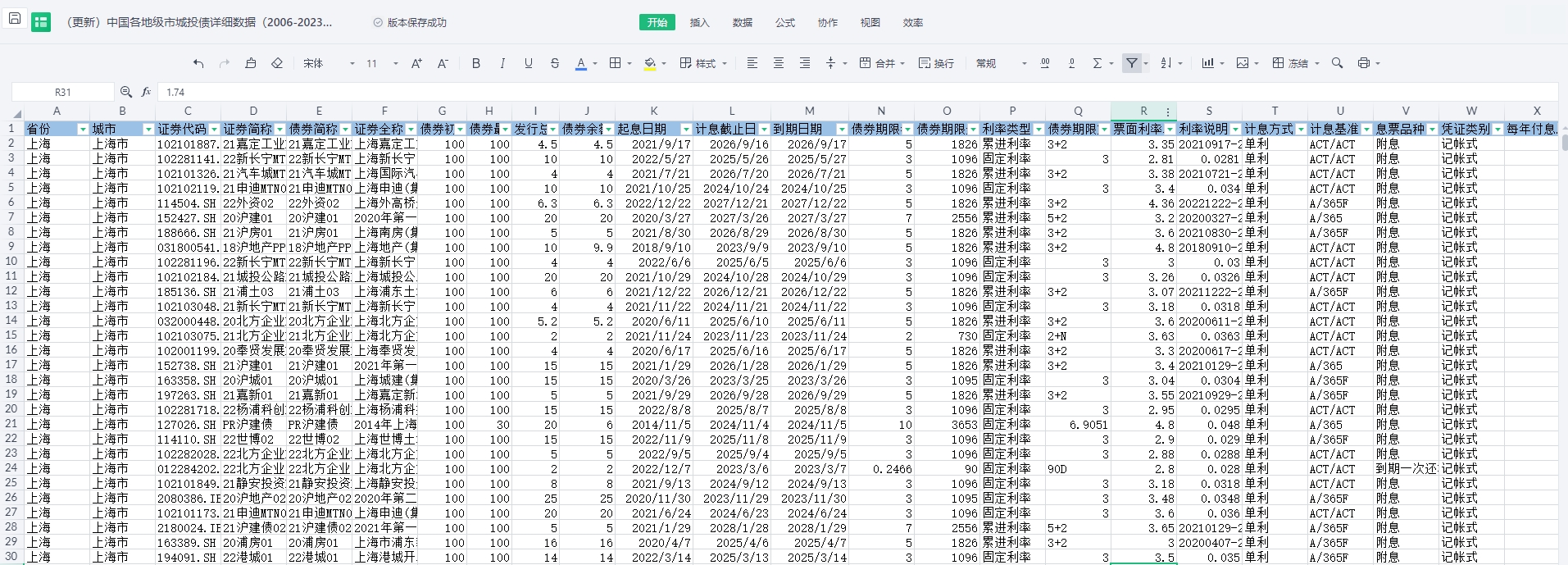The height and width of the screenshot is (565, 1568).
Task: Open filter dropdown for 票面利率 column
Action: [1170, 130]
